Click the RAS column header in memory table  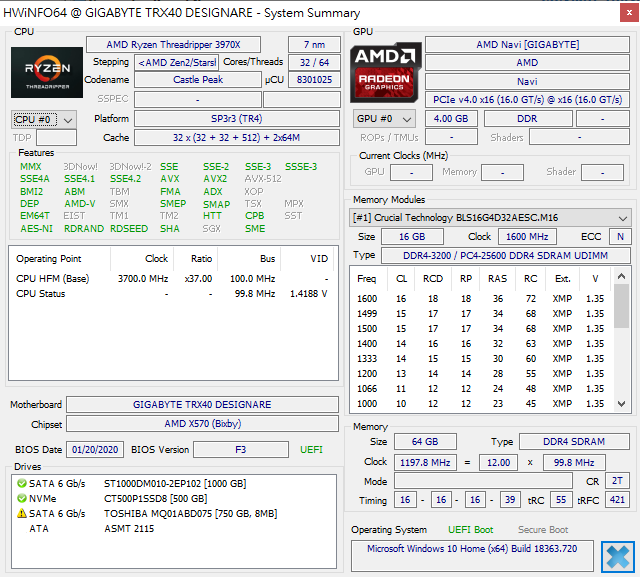[x=497, y=279]
